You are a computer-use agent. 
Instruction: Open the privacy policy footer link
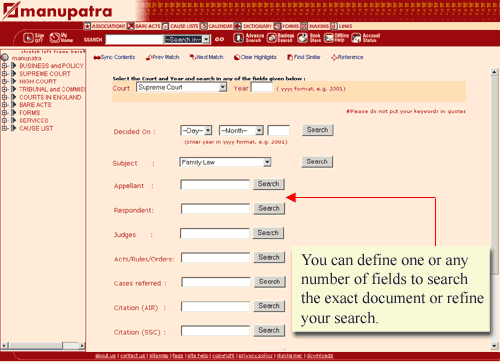pyautogui.click(x=256, y=356)
